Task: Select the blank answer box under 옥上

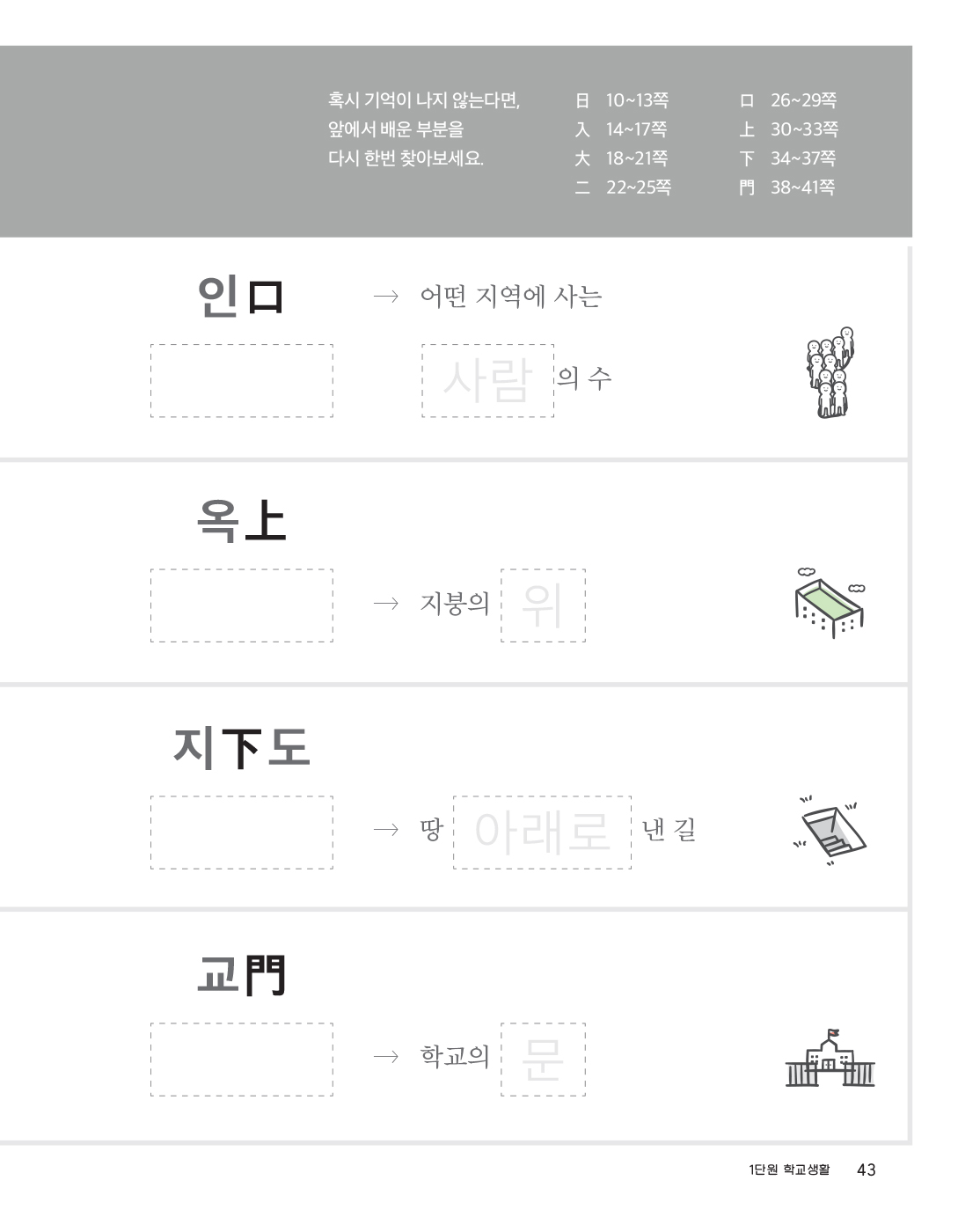Action: pyautogui.click(x=242, y=605)
